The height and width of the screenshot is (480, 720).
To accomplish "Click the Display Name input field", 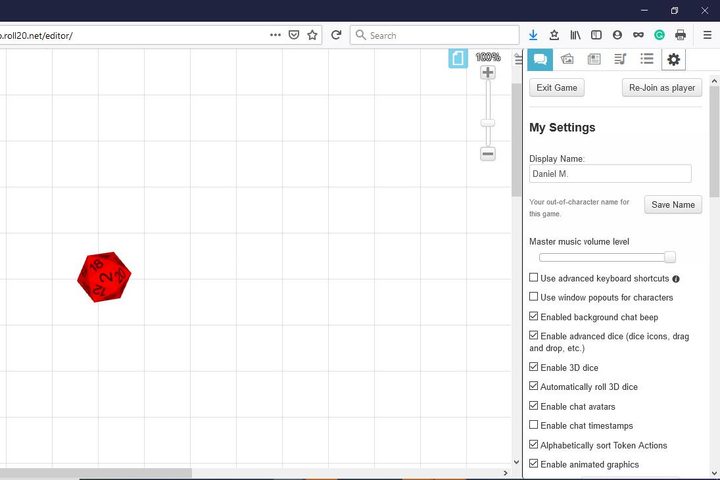I will coord(610,174).
